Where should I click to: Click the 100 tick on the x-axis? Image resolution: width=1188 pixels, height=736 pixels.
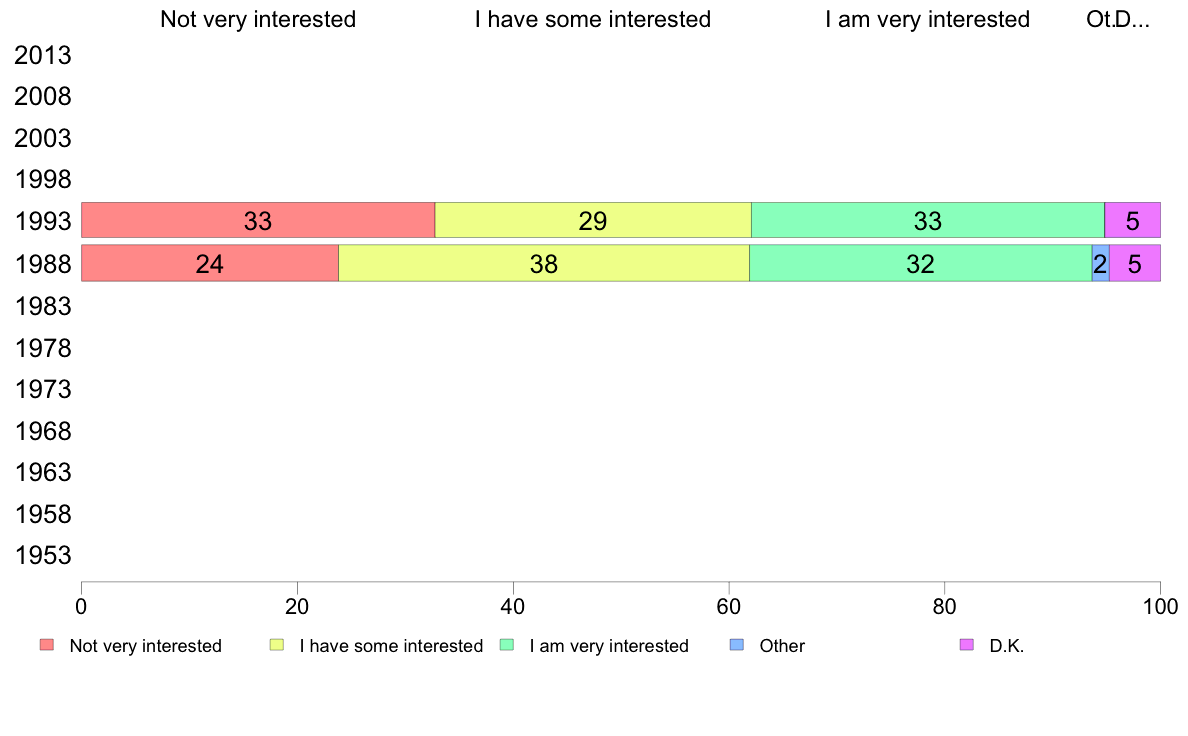click(x=1160, y=606)
